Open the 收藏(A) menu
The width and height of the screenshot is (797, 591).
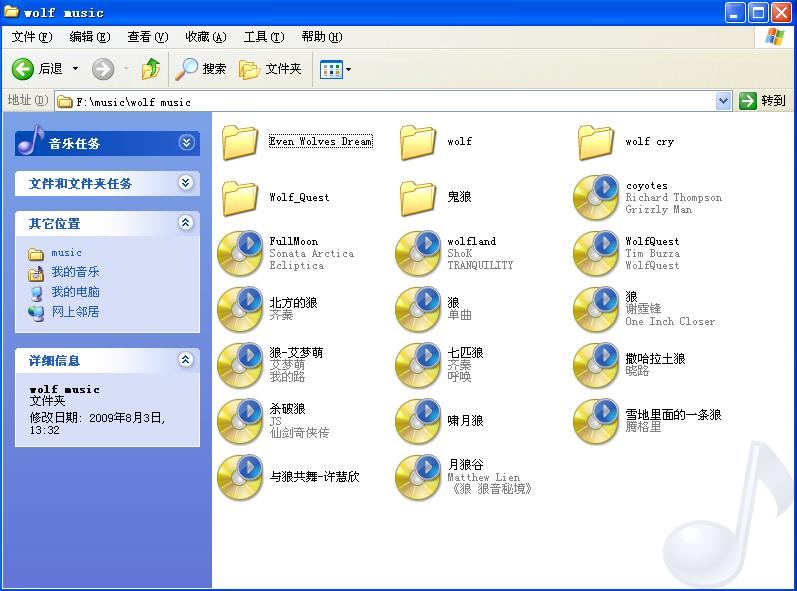[206, 37]
